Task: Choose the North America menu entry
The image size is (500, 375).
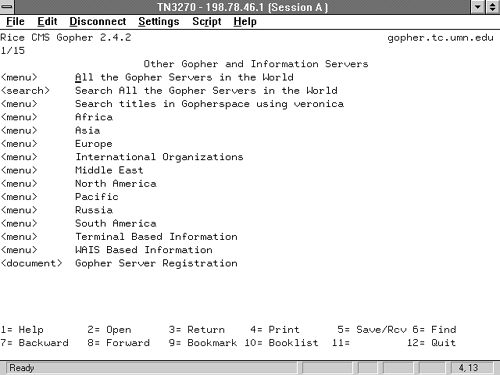Action: pos(116,184)
